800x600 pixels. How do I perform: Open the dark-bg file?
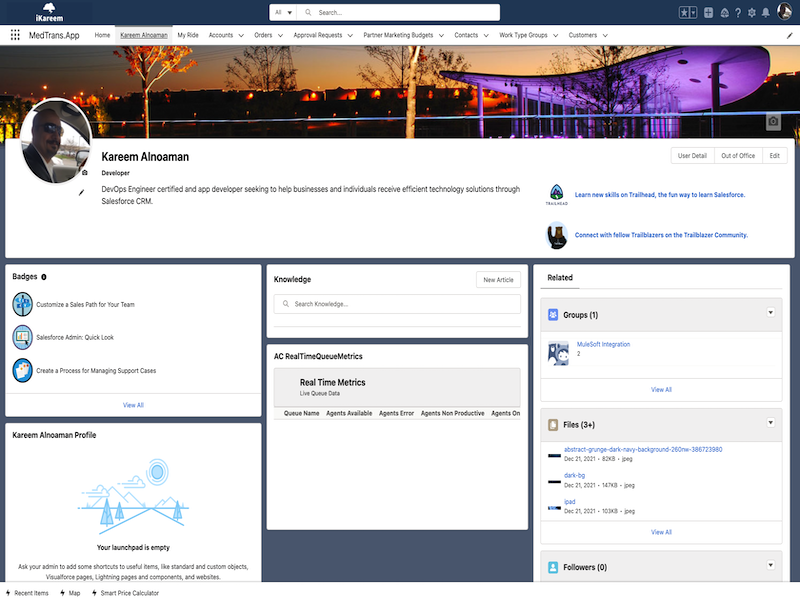[574, 476]
